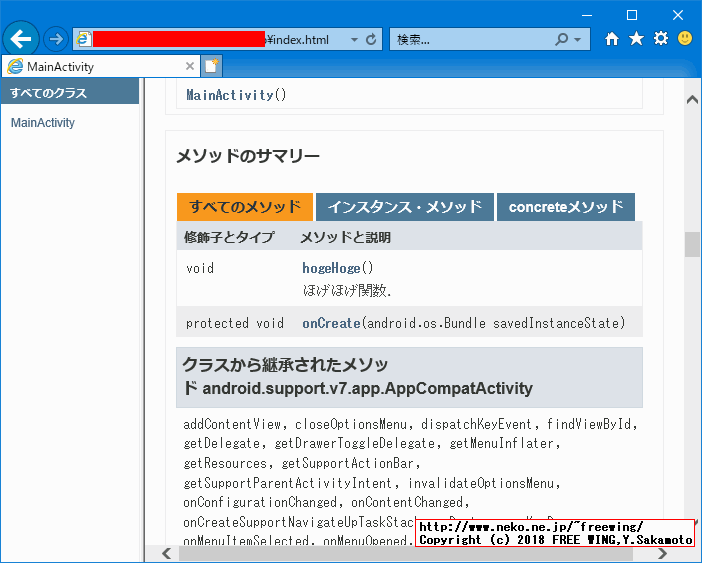Click the browser Forward arrow button

56,39
